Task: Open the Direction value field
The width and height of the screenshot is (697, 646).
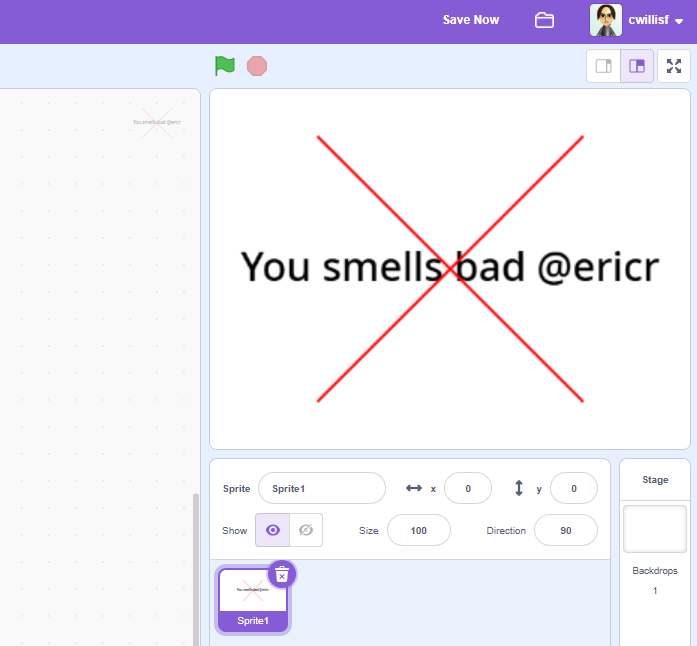Action: pos(565,530)
